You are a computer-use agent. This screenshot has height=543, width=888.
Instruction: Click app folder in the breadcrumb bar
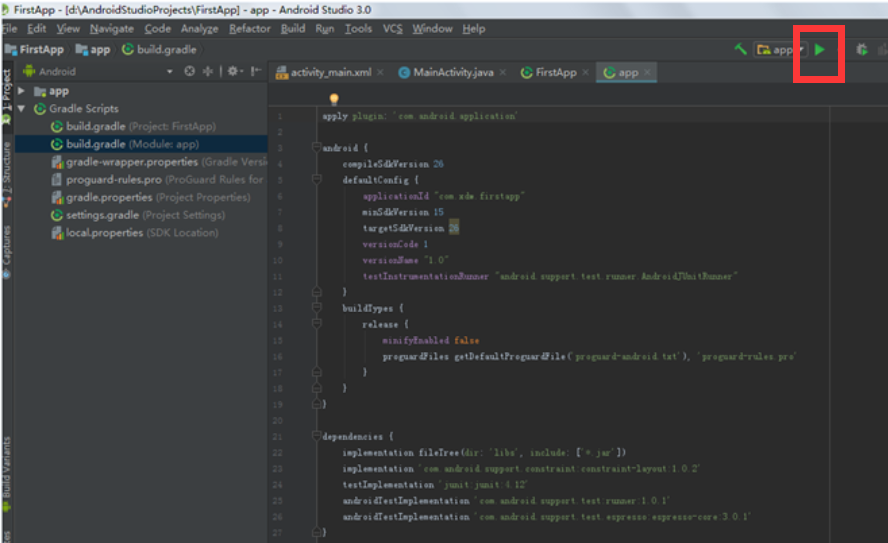pyautogui.click(x=93, y=50)
